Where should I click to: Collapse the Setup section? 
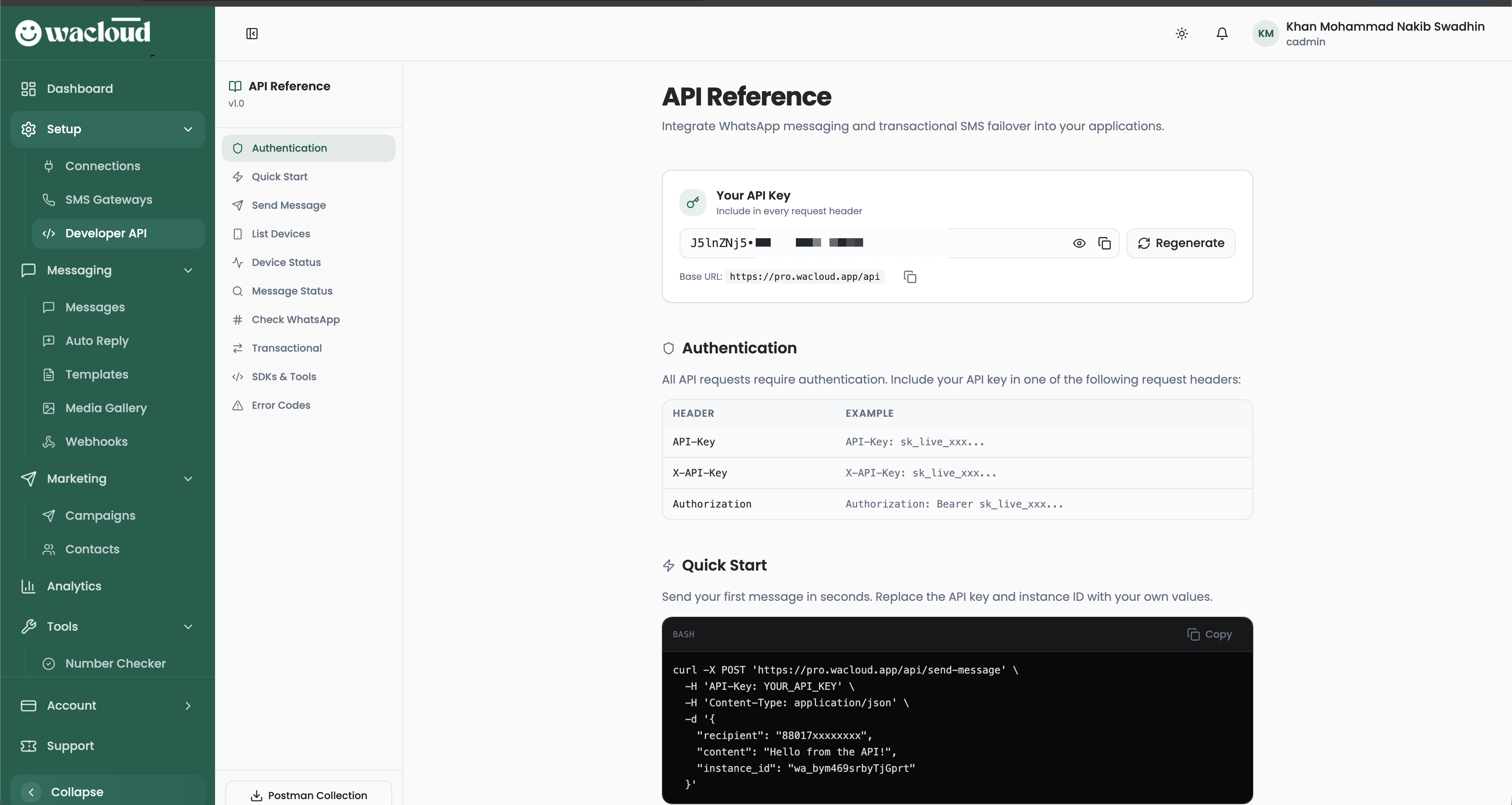pos(188,129)
